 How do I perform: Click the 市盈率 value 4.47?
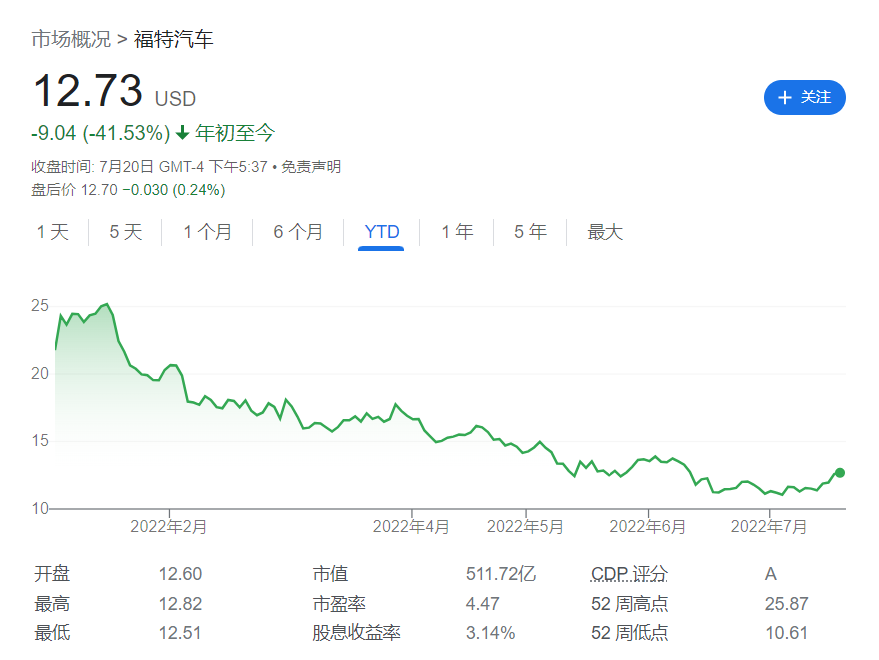[x=482, y=603]
